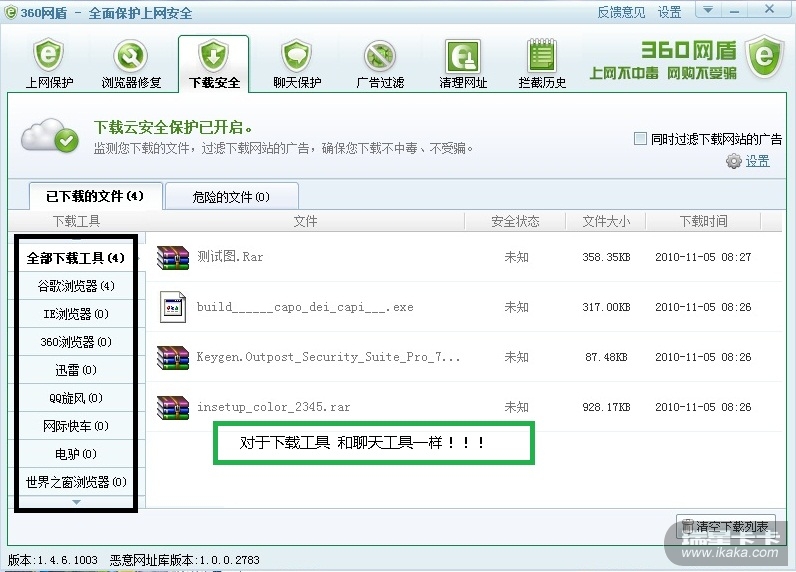The image size is (796, 572).
Task: Sort by the 安全状态 column header
Action: pos(515,221)
